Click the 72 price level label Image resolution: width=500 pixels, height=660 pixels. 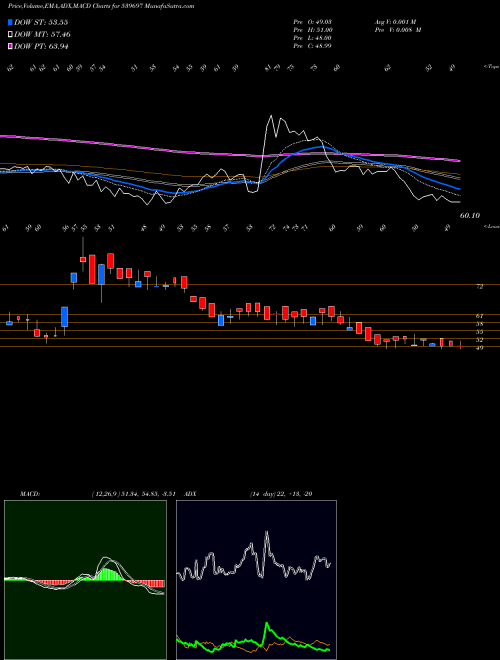480,286
